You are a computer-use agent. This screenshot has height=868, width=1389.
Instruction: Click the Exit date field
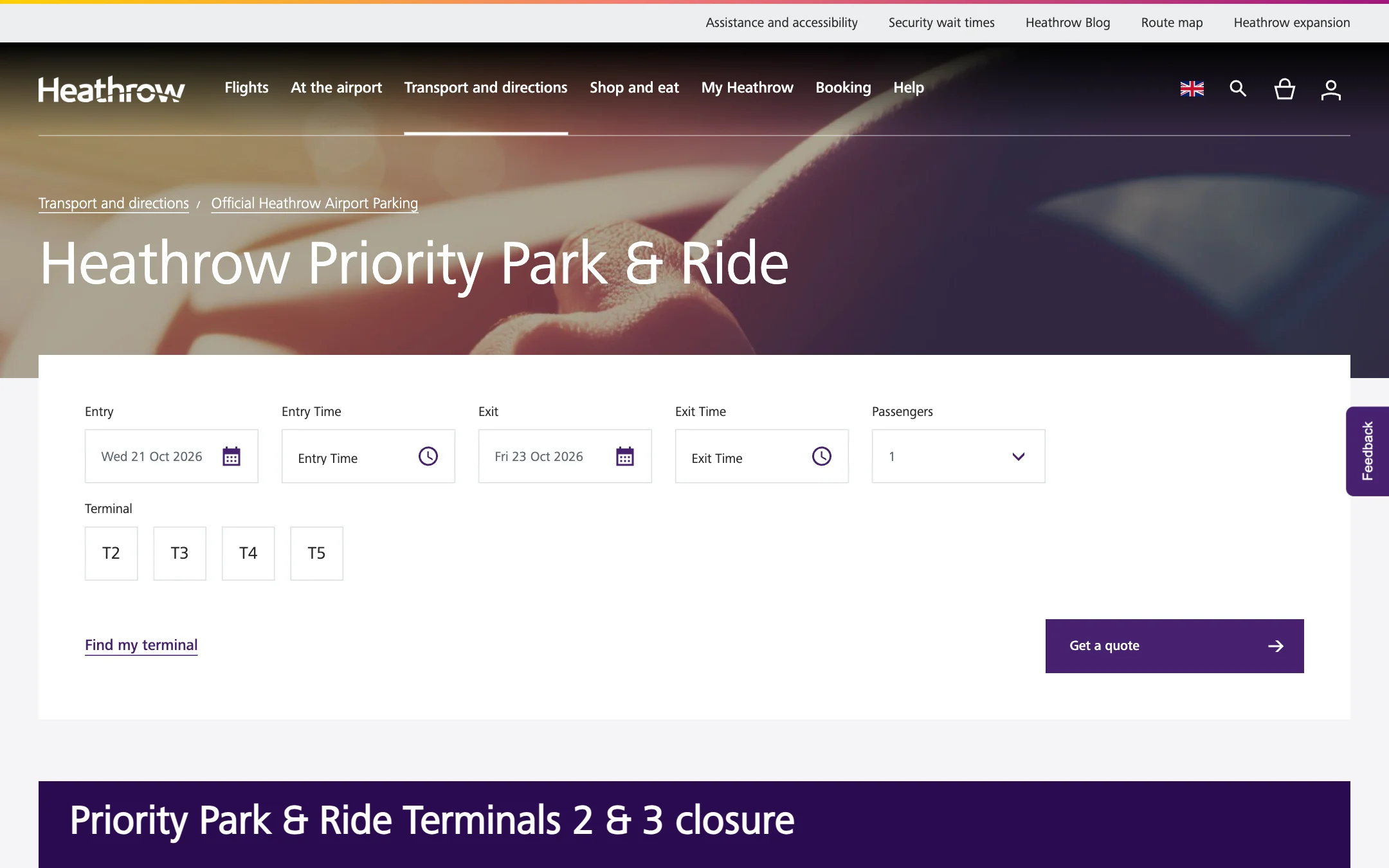[565, 457]
